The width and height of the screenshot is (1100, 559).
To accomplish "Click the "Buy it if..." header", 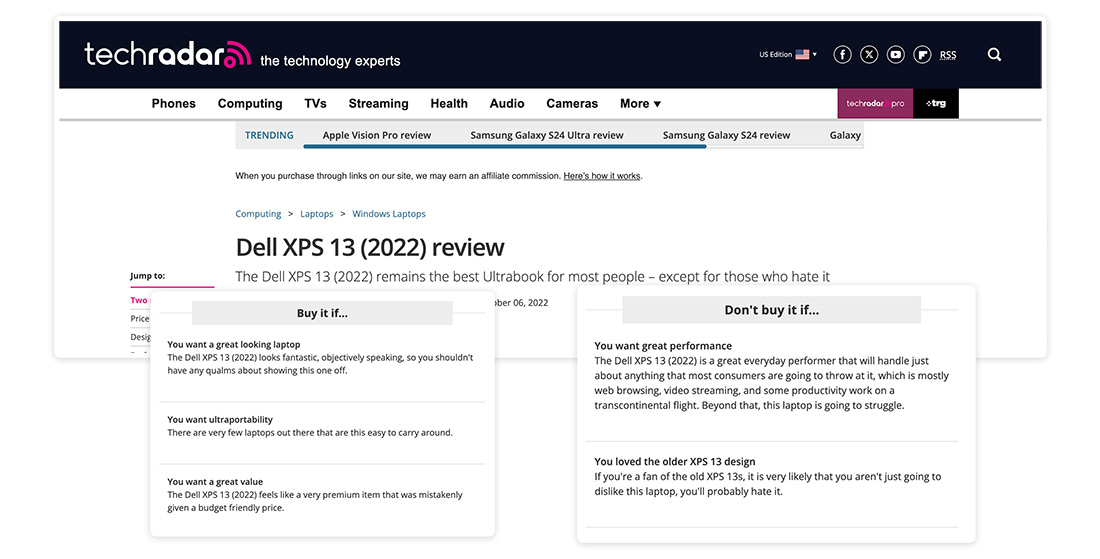I will [322, 314].
